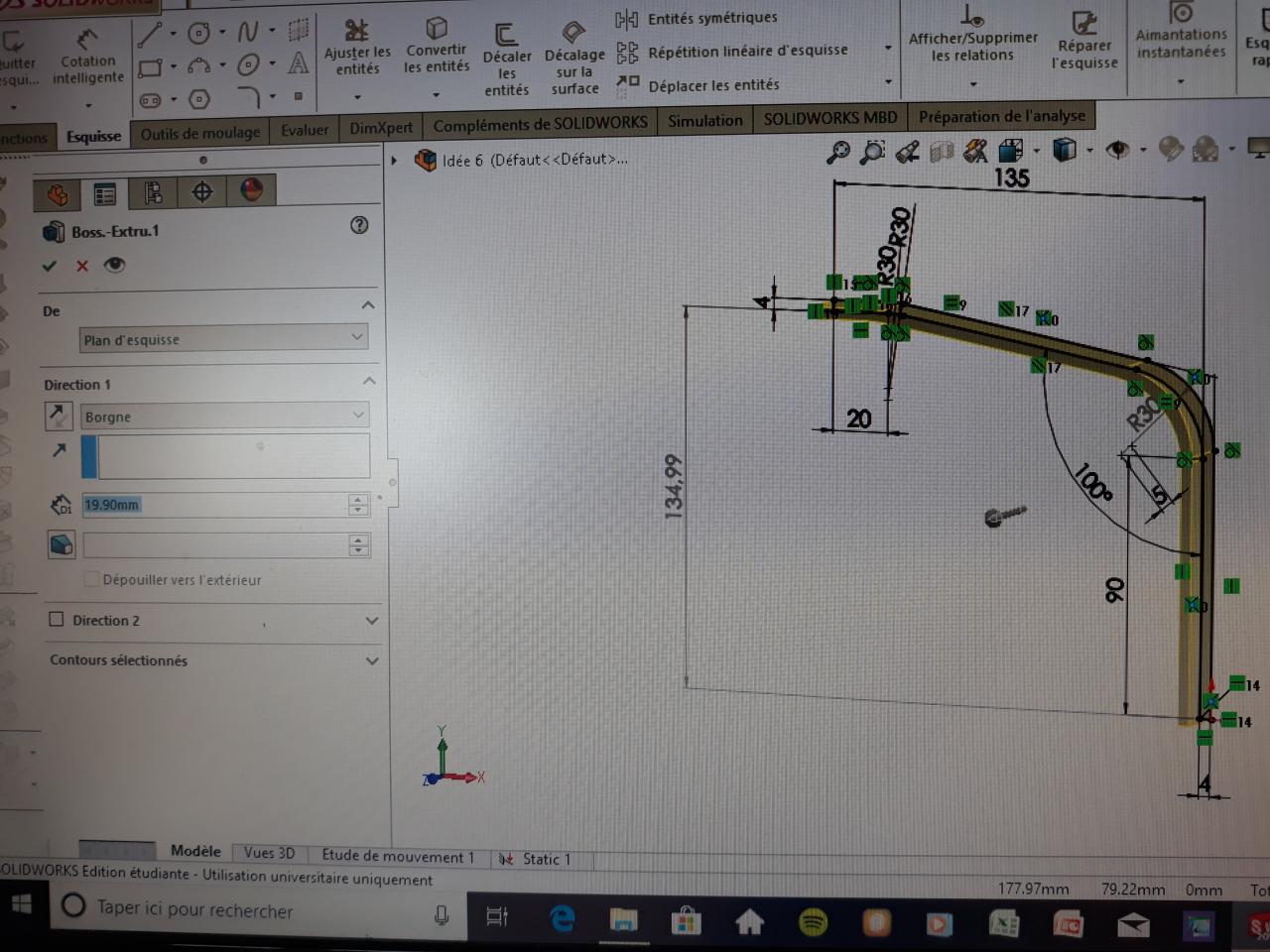
Task: Select the Polygon sketch tool
Action: coord(199,99)
